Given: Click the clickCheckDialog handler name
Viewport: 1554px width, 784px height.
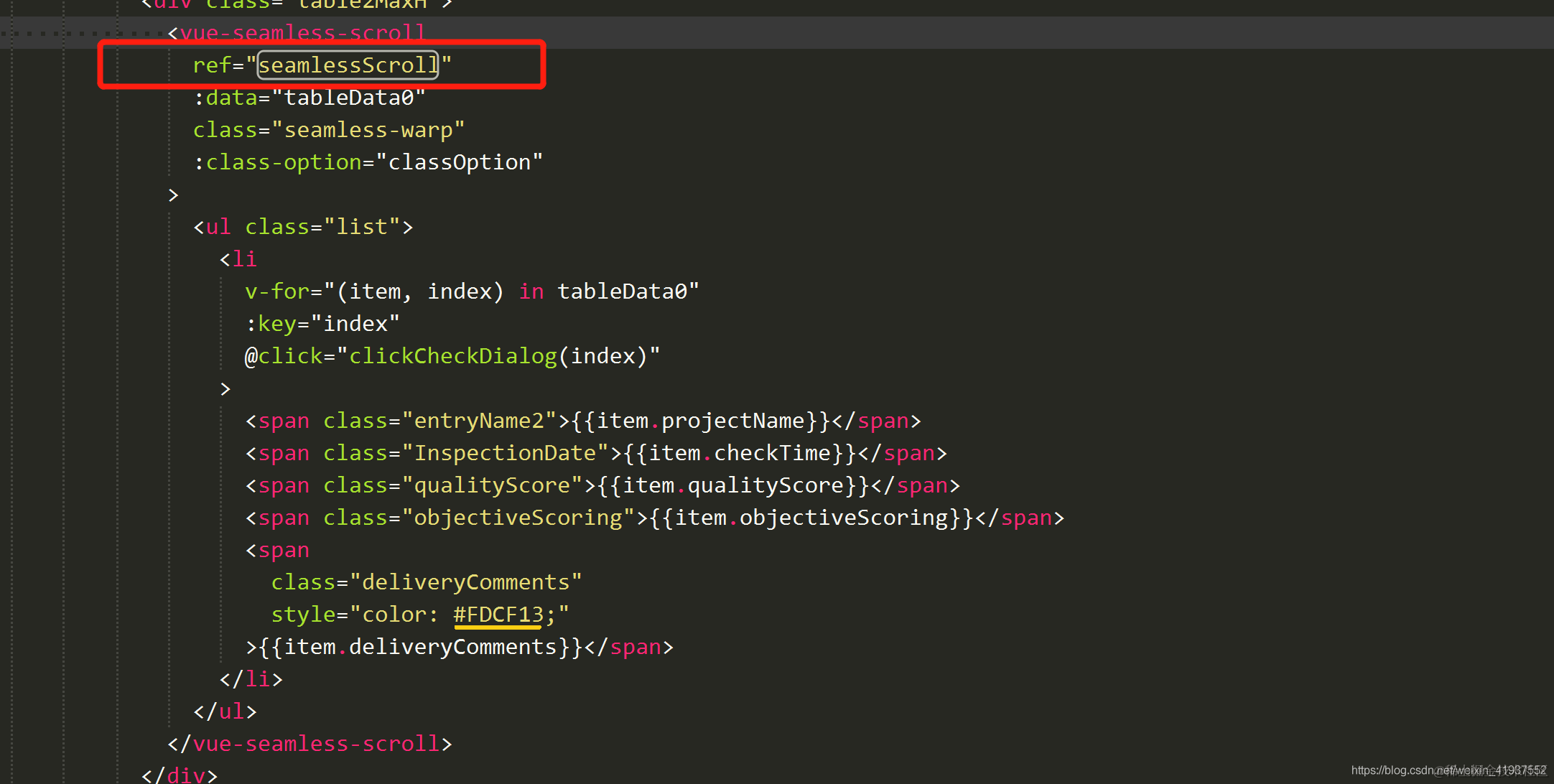Looking at the screenshot, I should click(452, 356).
